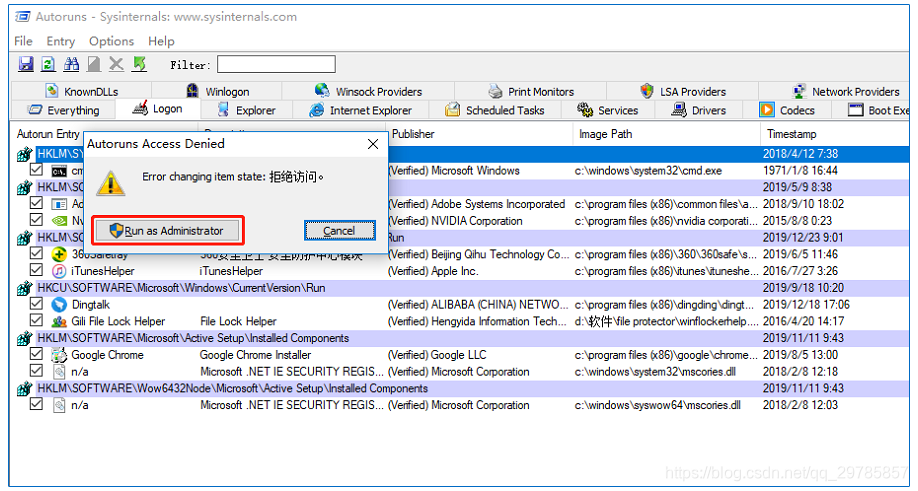Toggle checkbox for cmd.exe entry
This screenshot has width=918, height=491.
(x=36, y=170)
